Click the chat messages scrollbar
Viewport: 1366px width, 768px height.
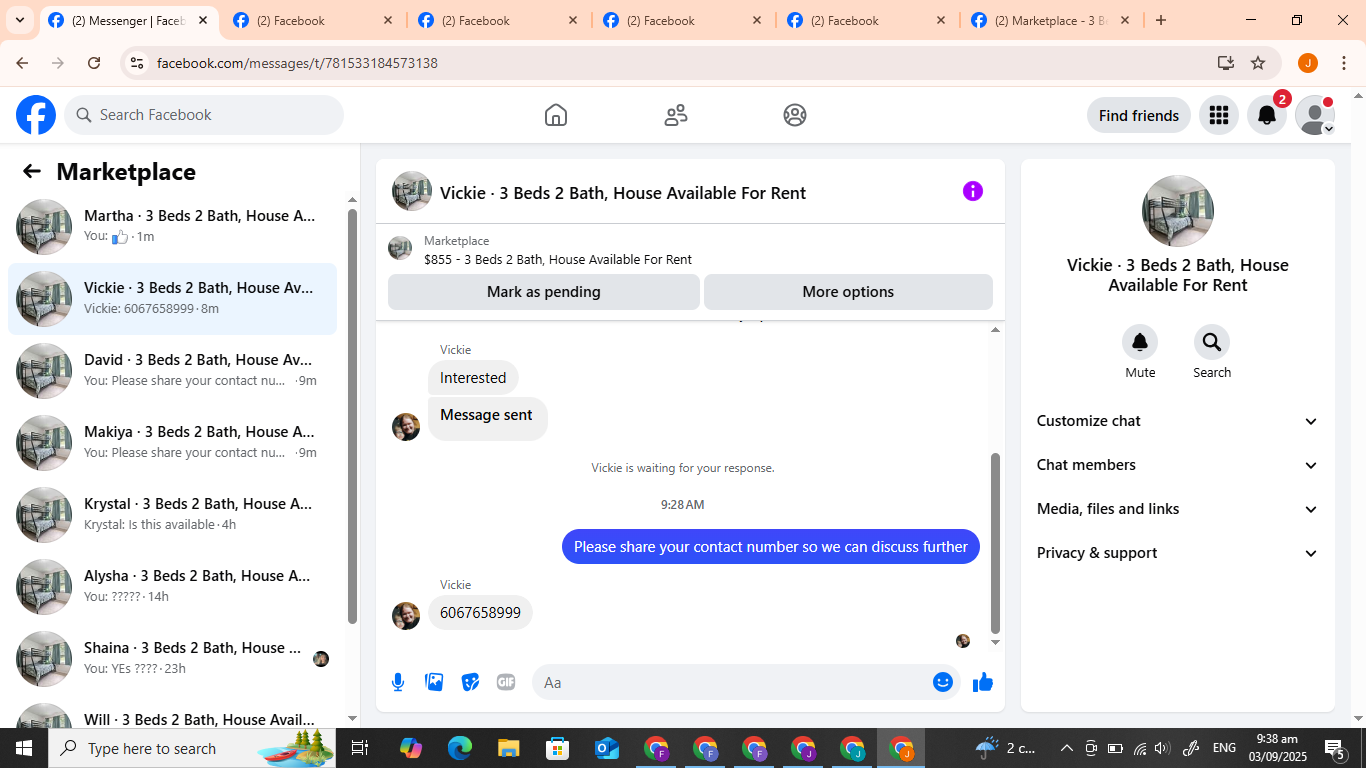[x=995, y=543]
